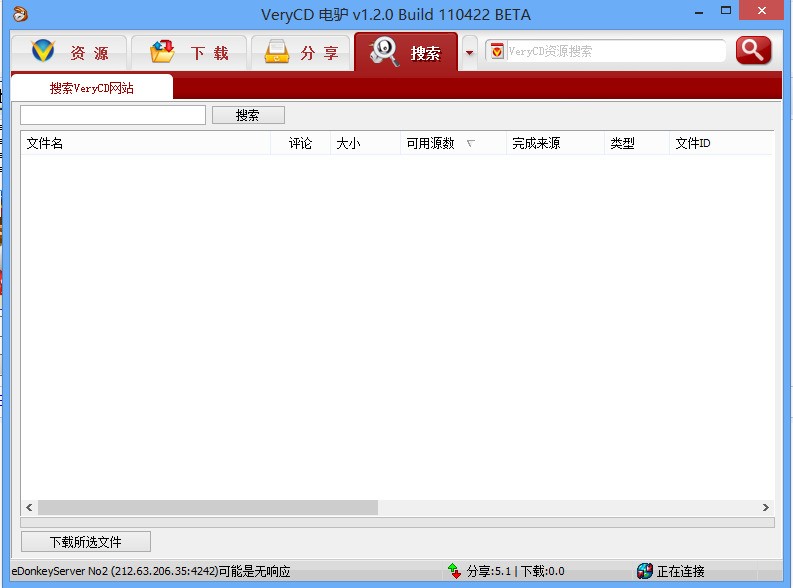This screenshot has height=588, width=793.
Task: Sort by the 可用源数 column header
Action: (453, 144)
